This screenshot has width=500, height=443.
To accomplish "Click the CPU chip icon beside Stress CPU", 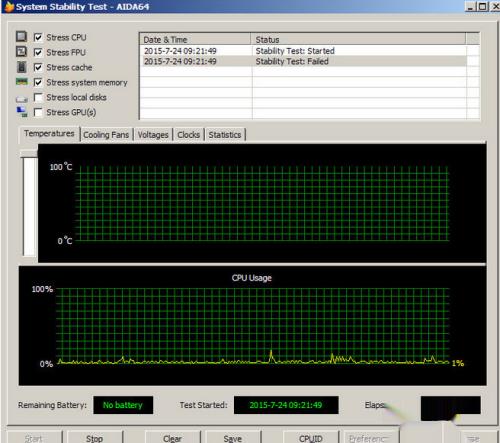I will coord(21,36).
